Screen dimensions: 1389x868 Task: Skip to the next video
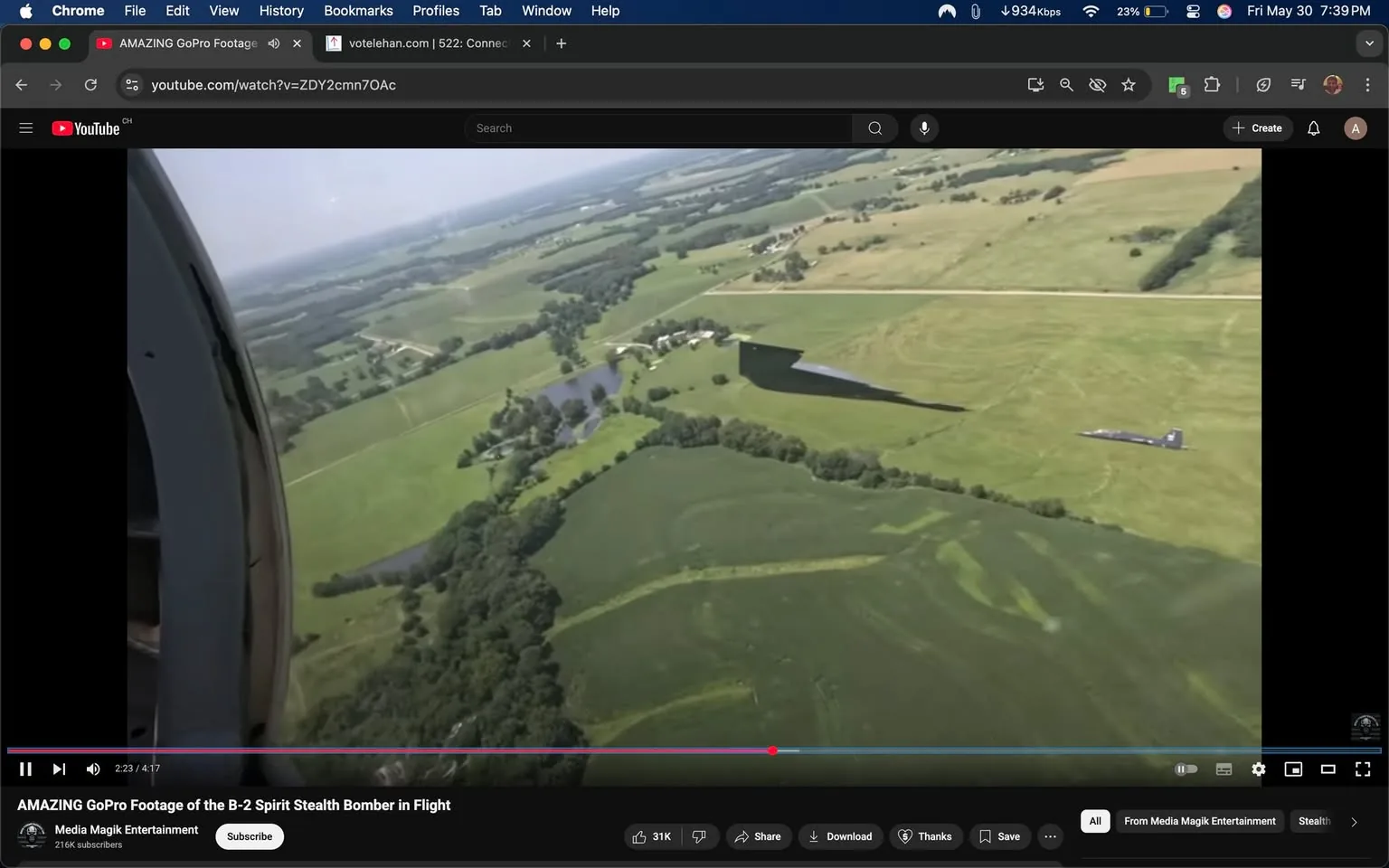click(58, 769)
